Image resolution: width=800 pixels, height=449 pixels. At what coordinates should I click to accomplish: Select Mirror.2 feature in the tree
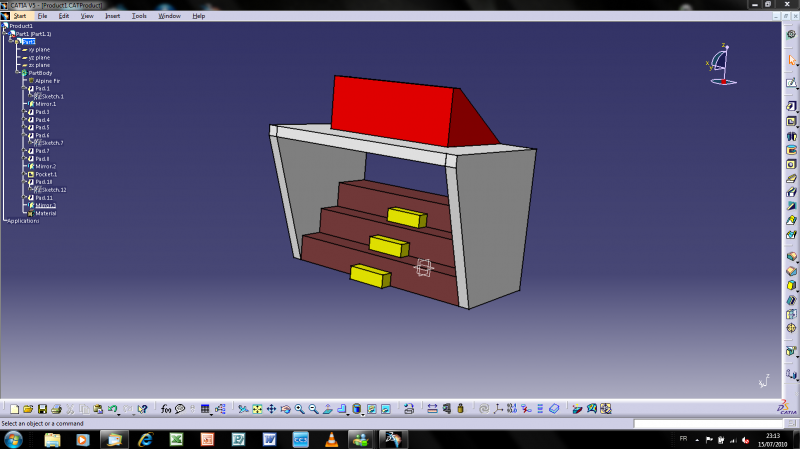point(46,166)
